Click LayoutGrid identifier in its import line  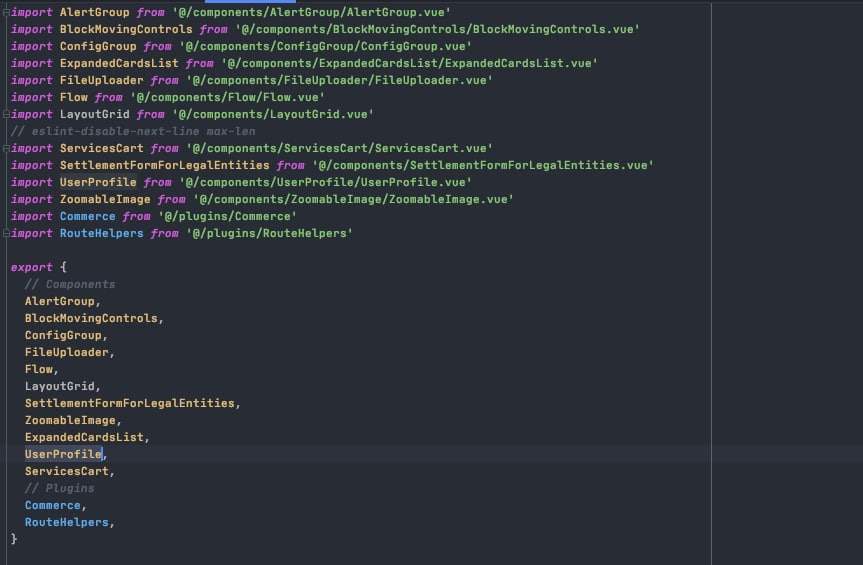95,114
